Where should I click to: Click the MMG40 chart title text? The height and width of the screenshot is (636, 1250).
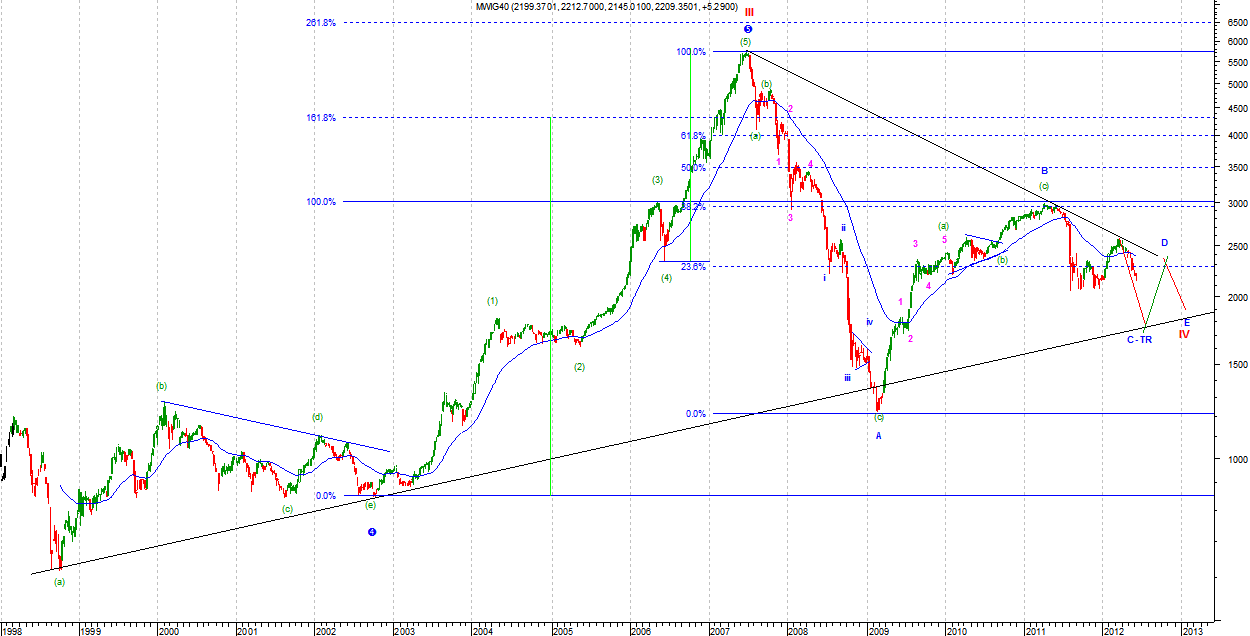coord(607,7)
